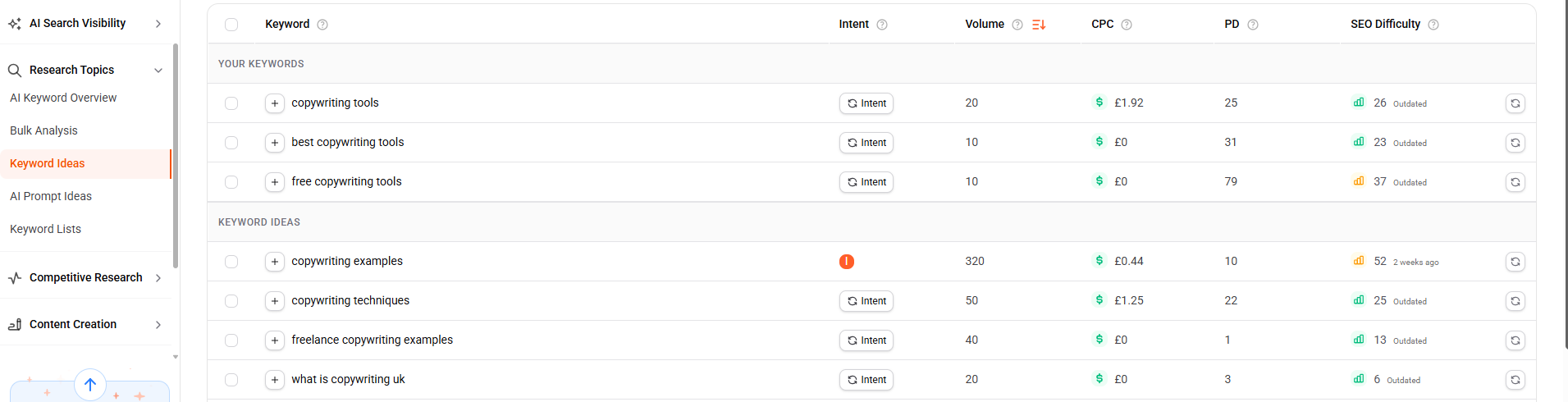Image resolution: width=1568 pixels, height=402 pixels.
Task: Click the scroll-up arrow circle button
Action: point(90,384)
